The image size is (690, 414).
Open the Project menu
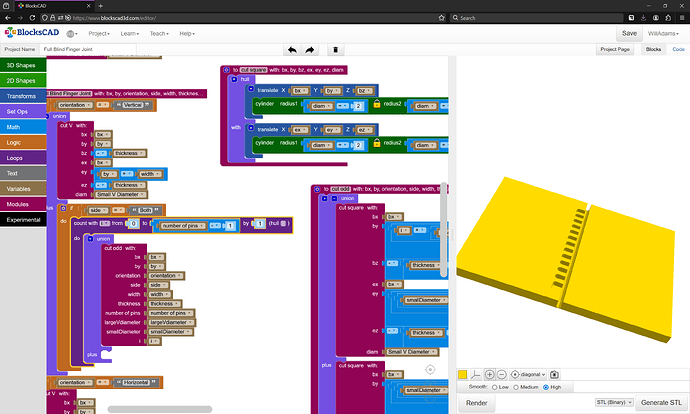click(x=99, y=34)
